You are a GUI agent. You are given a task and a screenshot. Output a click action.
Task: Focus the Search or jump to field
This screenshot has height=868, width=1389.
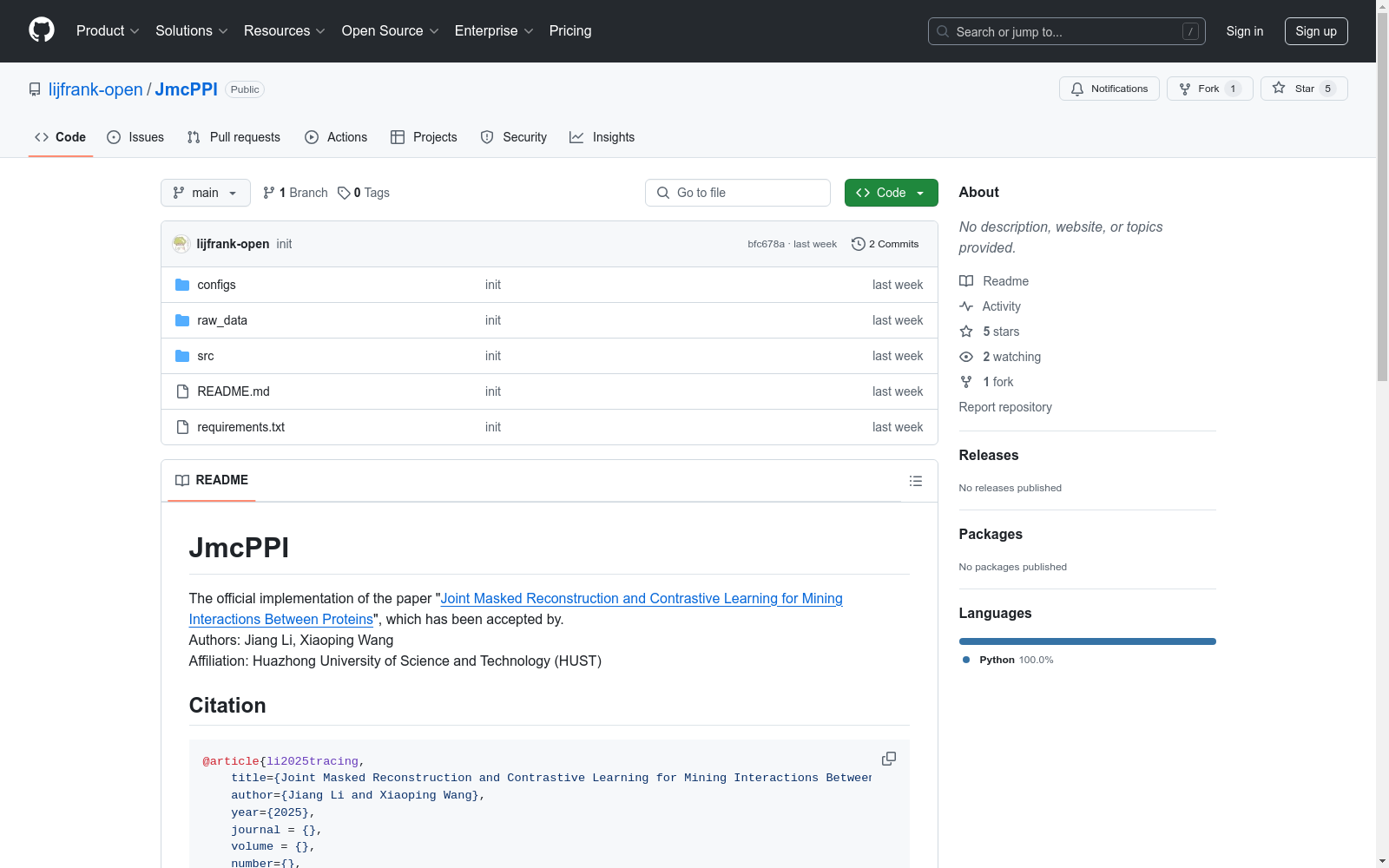1067,31
